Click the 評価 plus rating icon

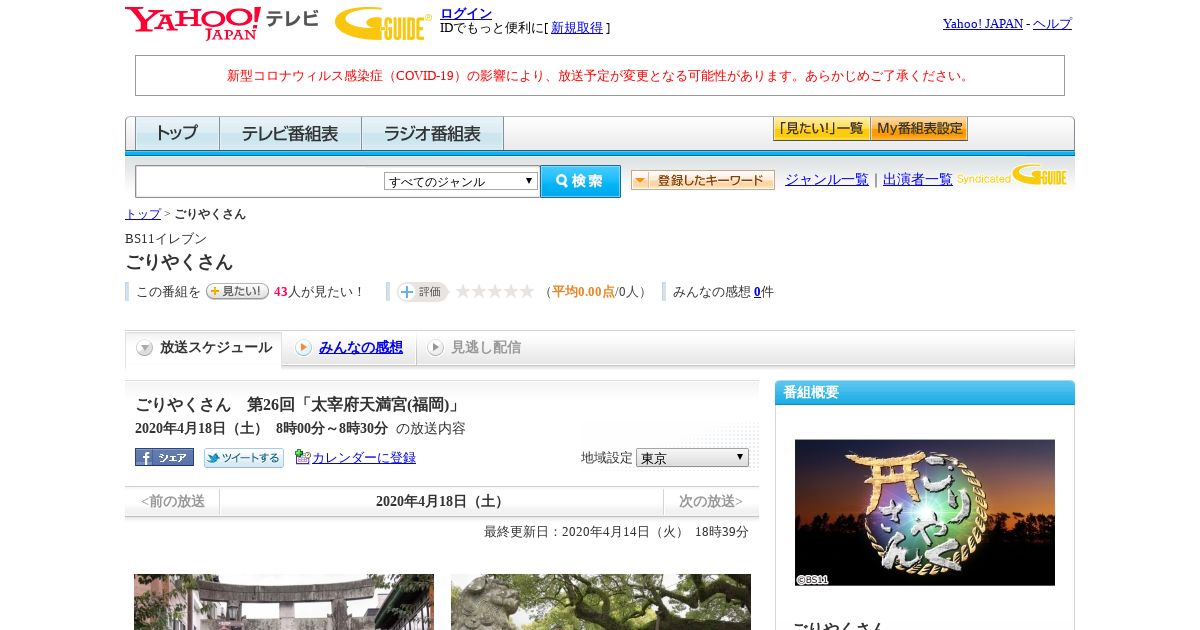tap(422, 292)
